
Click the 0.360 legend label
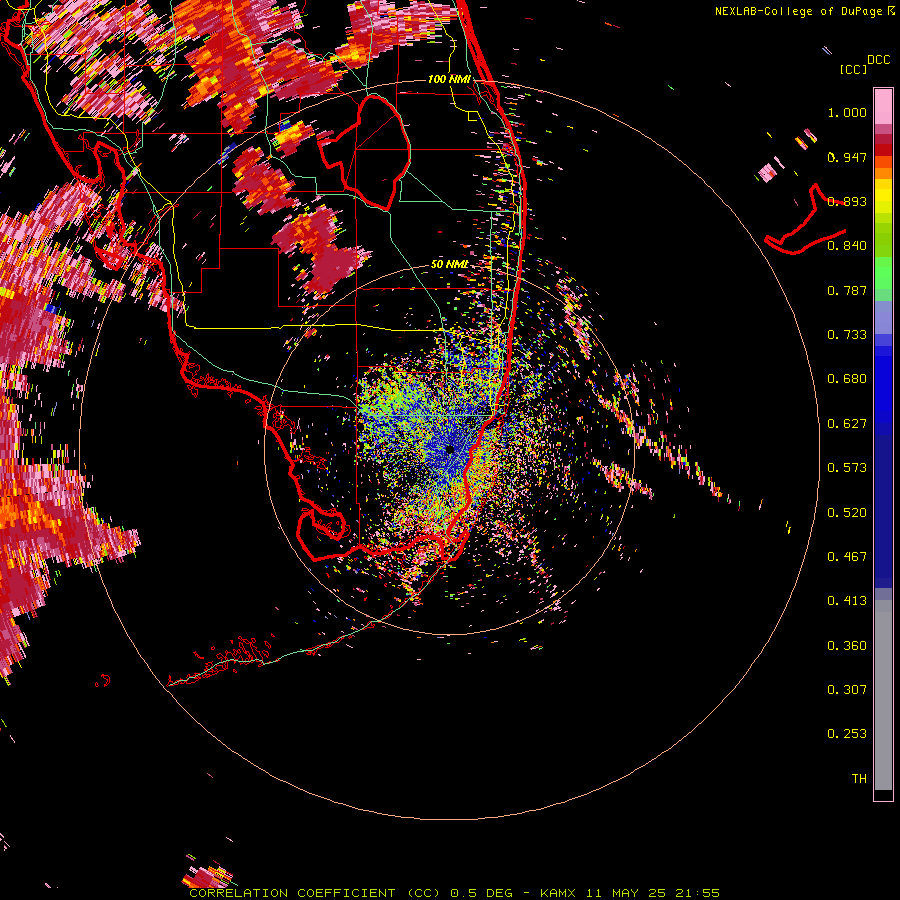tap(847, 646)
